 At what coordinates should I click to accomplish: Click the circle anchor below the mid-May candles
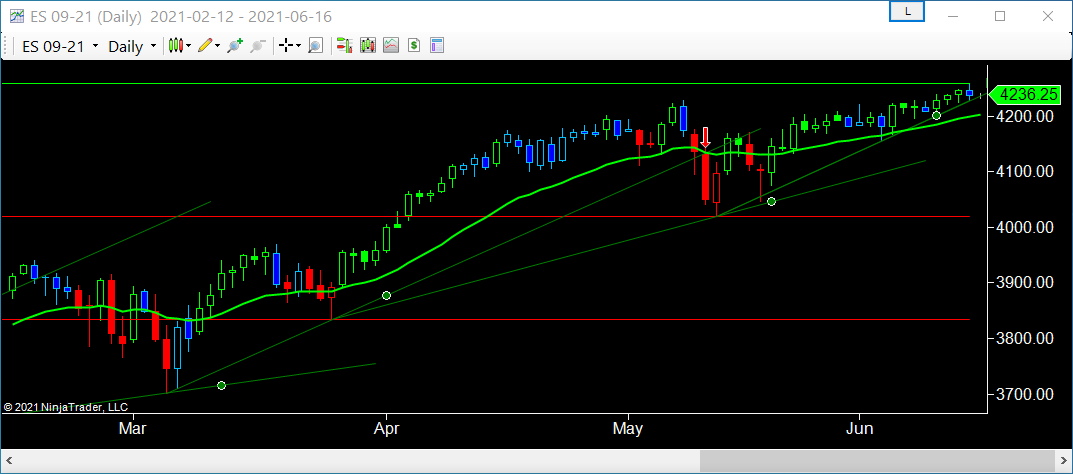tap(771, 201)
